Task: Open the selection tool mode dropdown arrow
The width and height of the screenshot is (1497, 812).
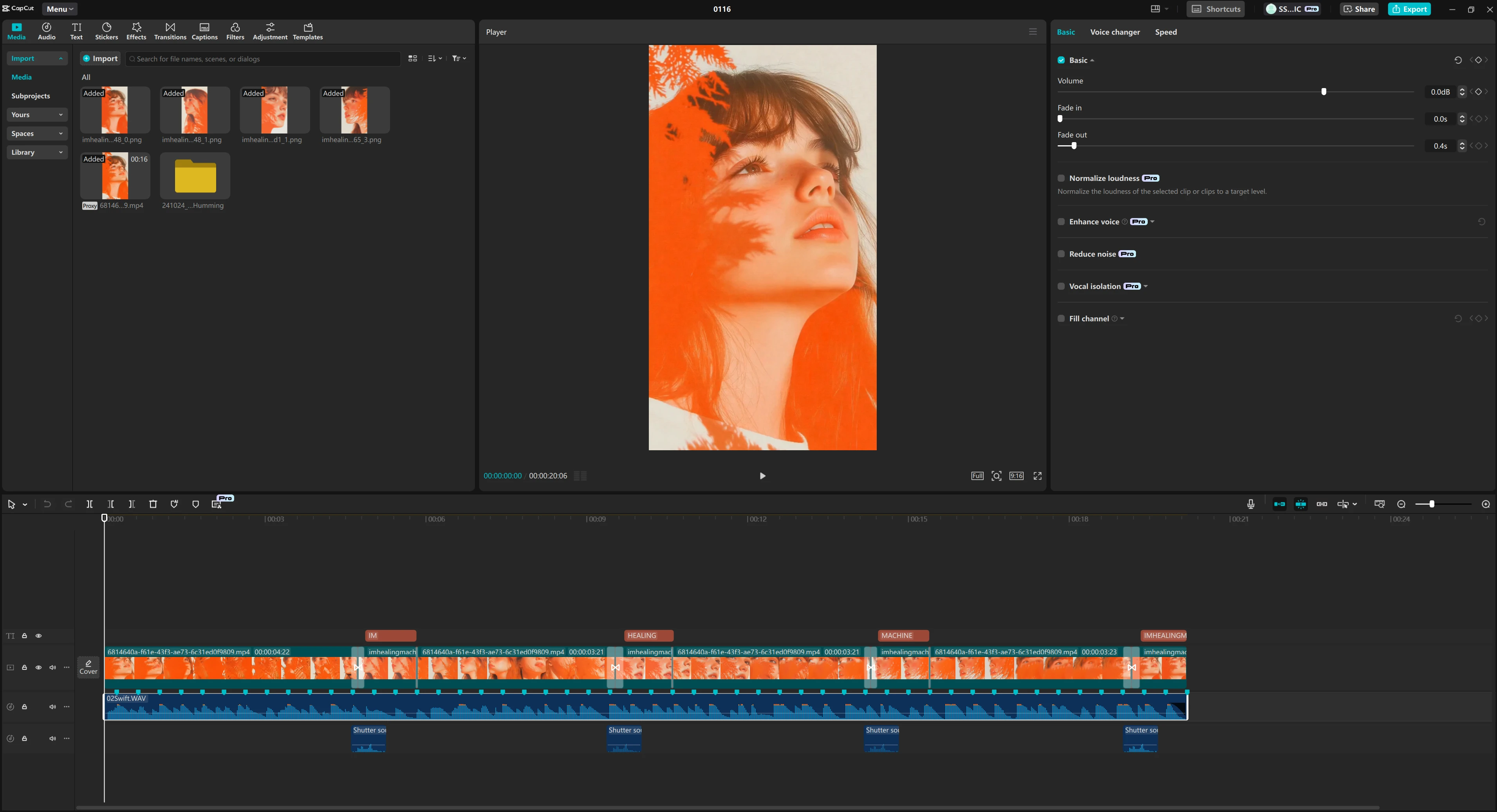Action: coord(25,505)
